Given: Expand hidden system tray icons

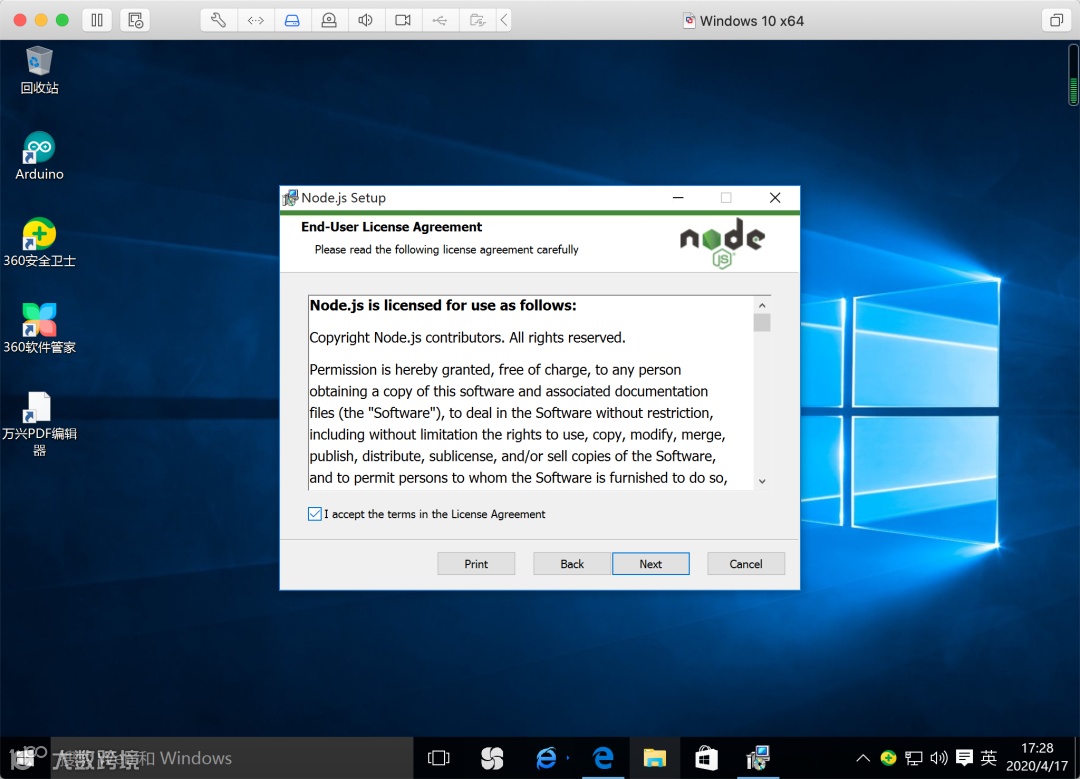Looking at the screenshot, I should (x=862, y=758).
